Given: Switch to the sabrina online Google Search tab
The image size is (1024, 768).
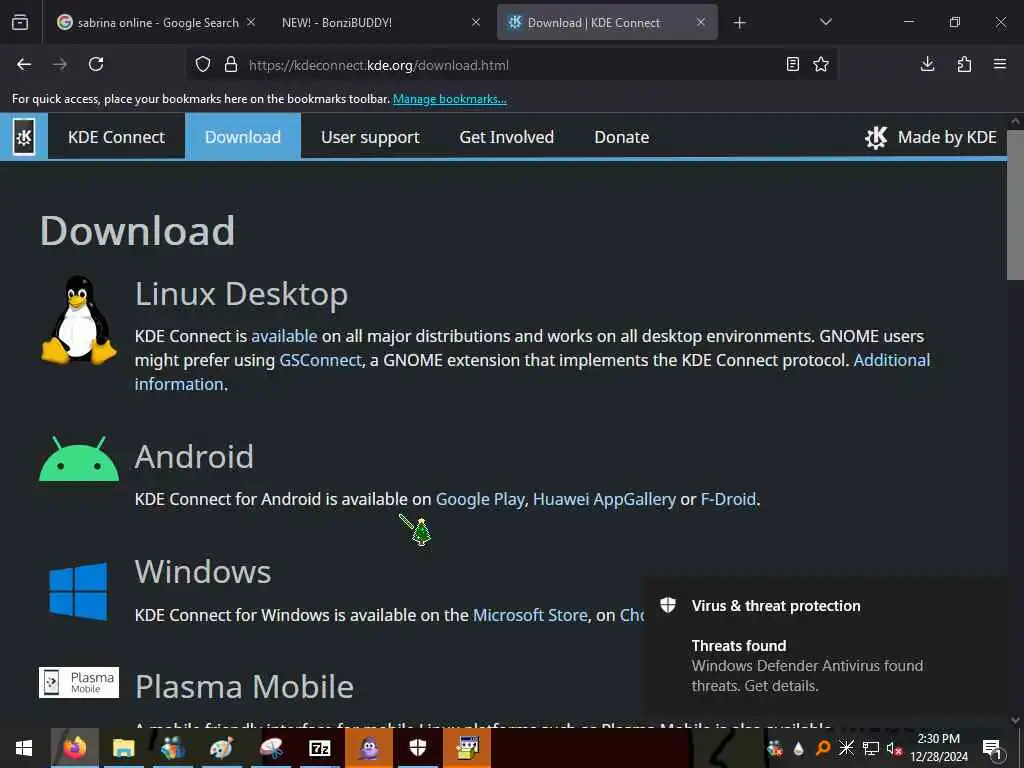Looking at the screenshot, I should click(157, 22).
